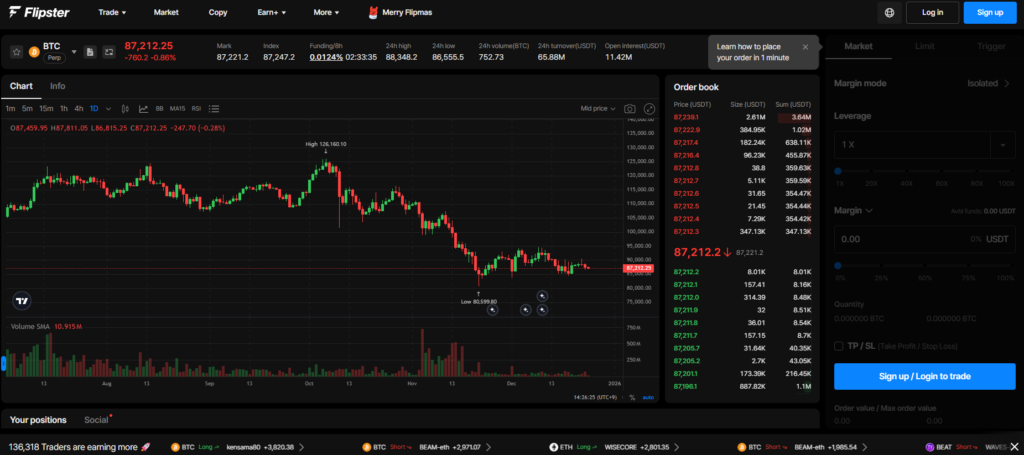The image size is (1024, 455).
Task: Expand the chart to fullscreen
Action: (x=649, y=108)
